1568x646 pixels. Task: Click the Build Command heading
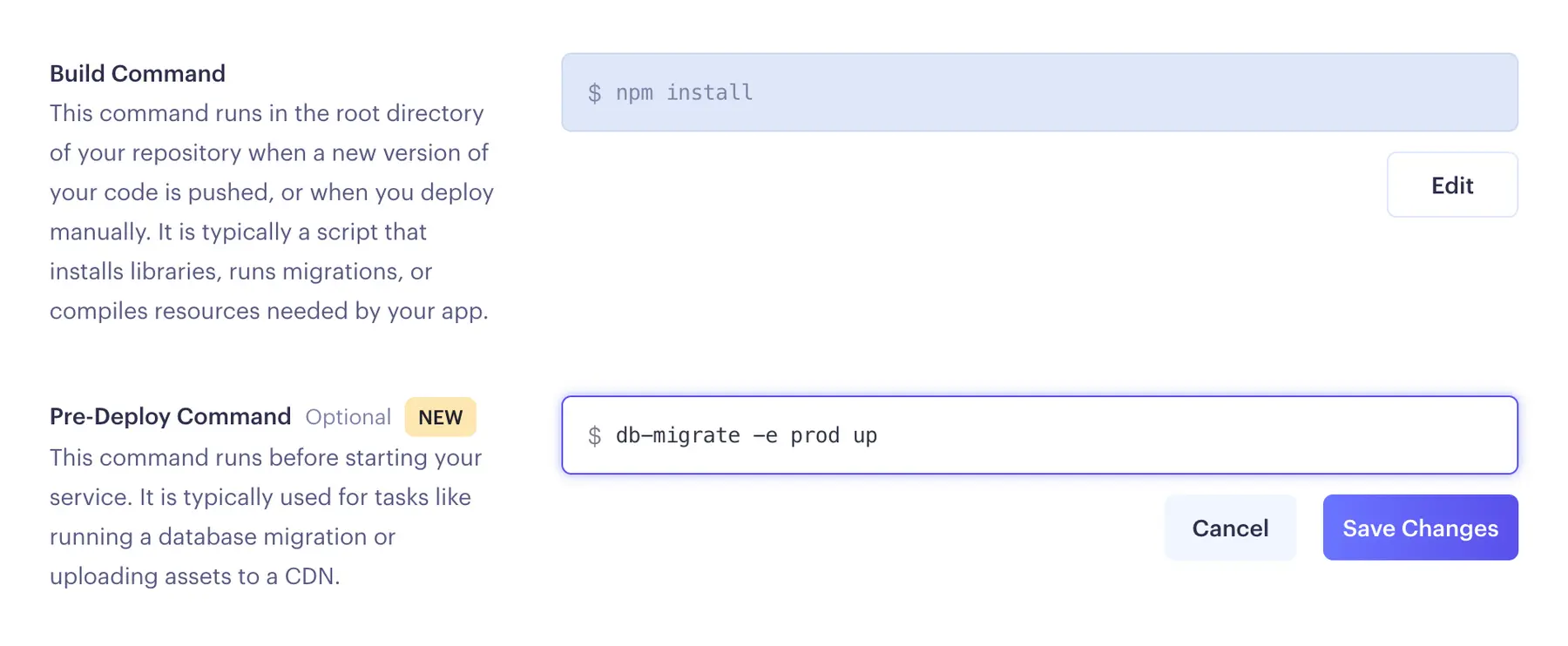click(x=137, y=73)
